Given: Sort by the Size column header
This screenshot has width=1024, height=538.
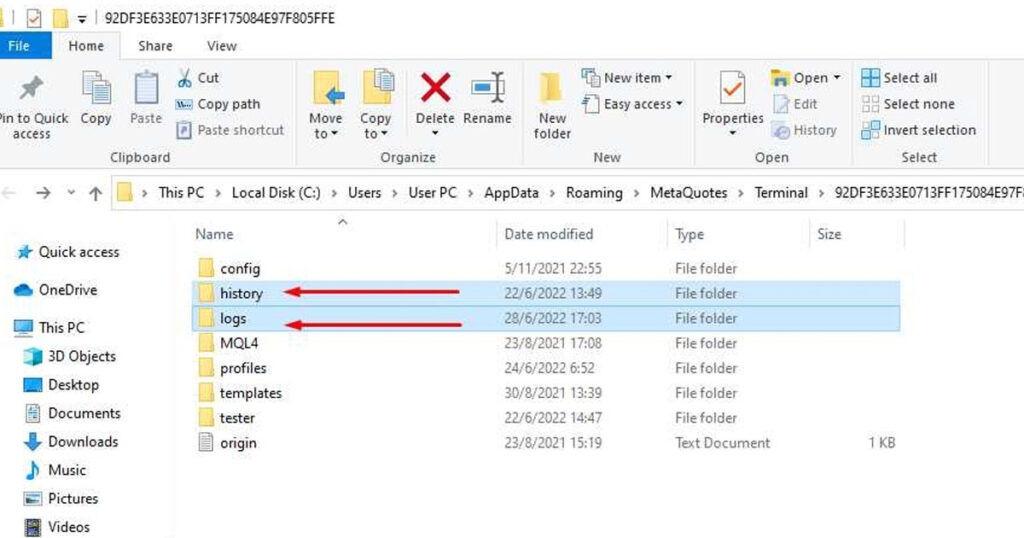Looking at the screenshot, I should 829,234.
